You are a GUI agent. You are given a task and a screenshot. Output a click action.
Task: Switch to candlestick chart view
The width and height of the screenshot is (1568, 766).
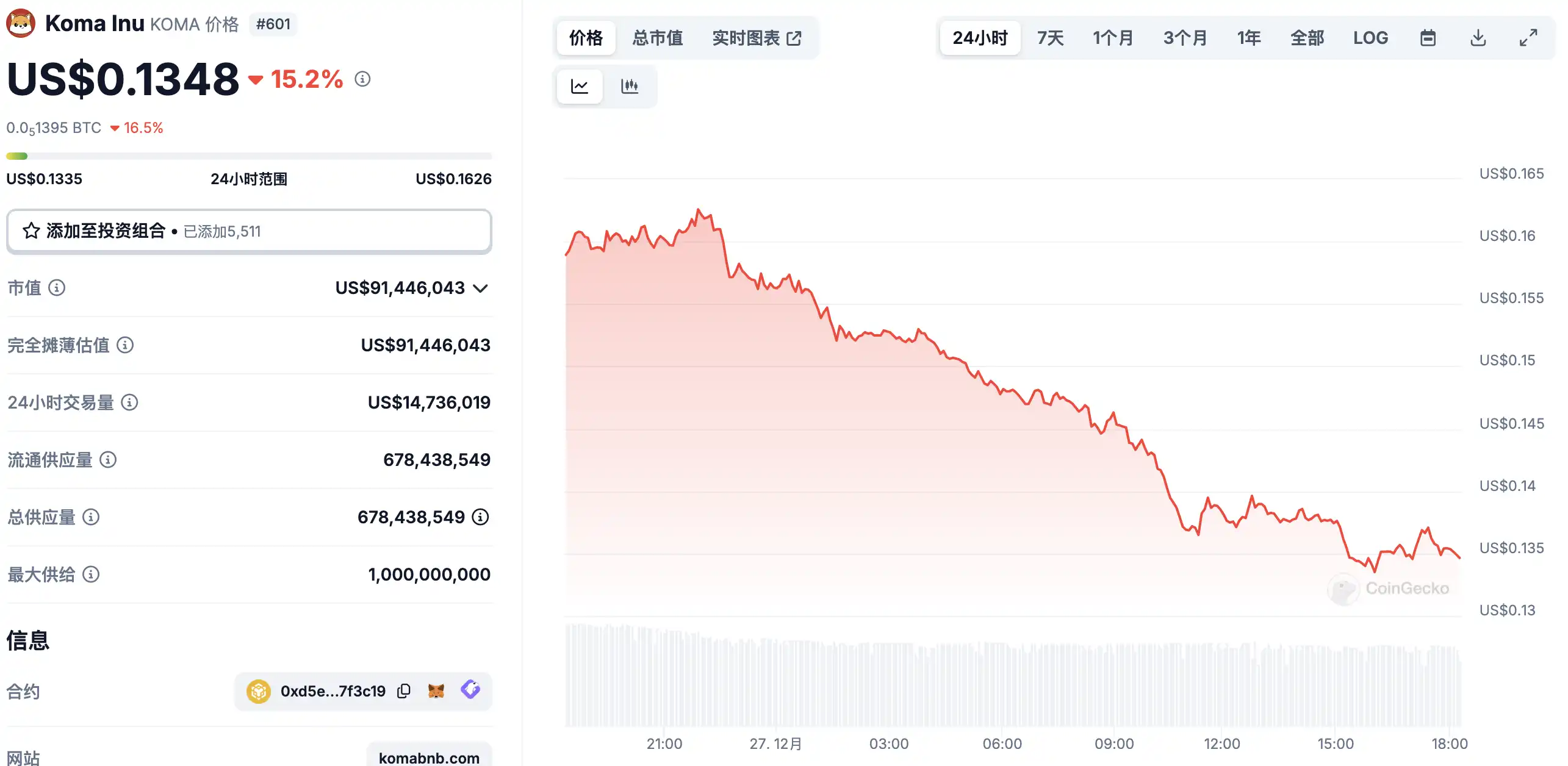click(629, 87)
